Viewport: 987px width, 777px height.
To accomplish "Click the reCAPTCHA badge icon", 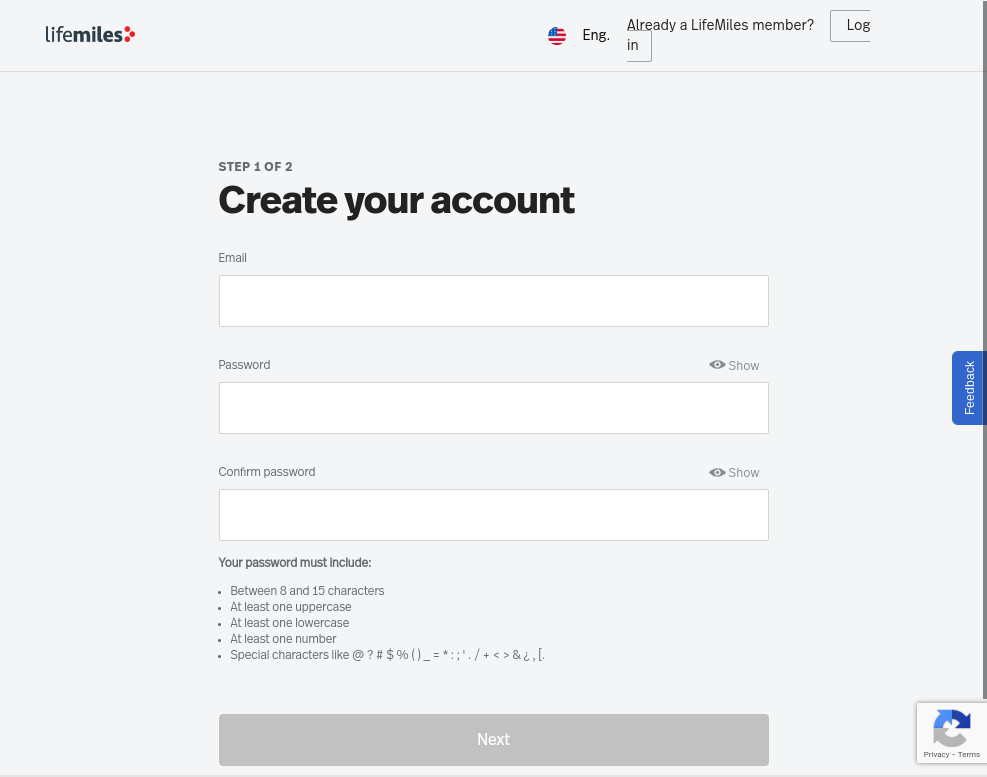I will [x=951, y=728].
